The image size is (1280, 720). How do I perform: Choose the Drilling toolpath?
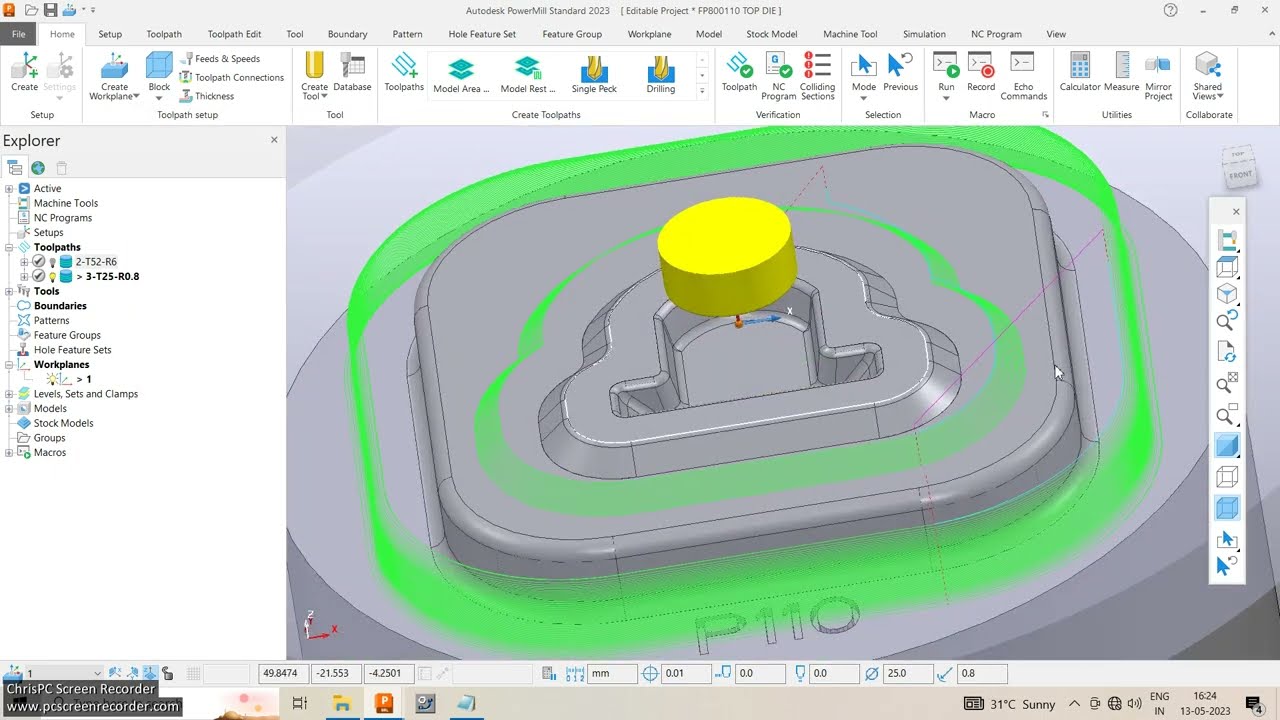660,74
